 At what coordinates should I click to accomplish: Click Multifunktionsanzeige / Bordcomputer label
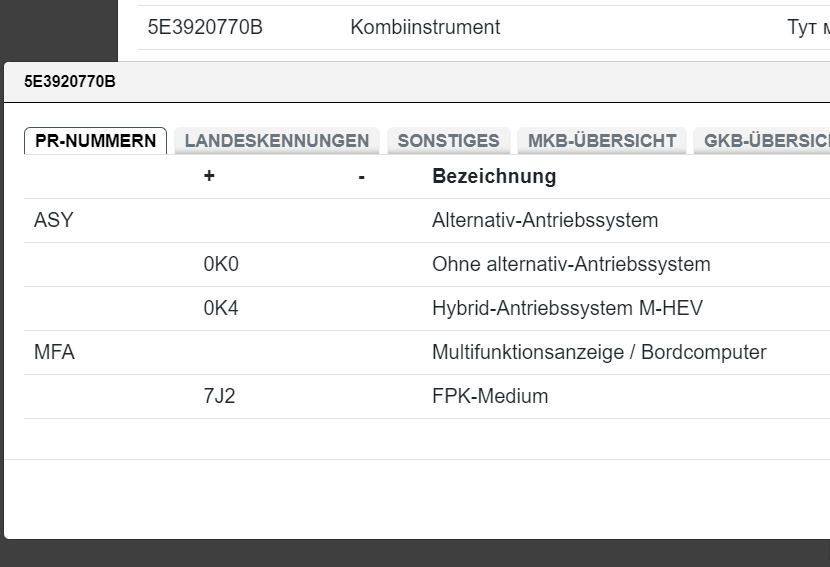tap(599, 353)
